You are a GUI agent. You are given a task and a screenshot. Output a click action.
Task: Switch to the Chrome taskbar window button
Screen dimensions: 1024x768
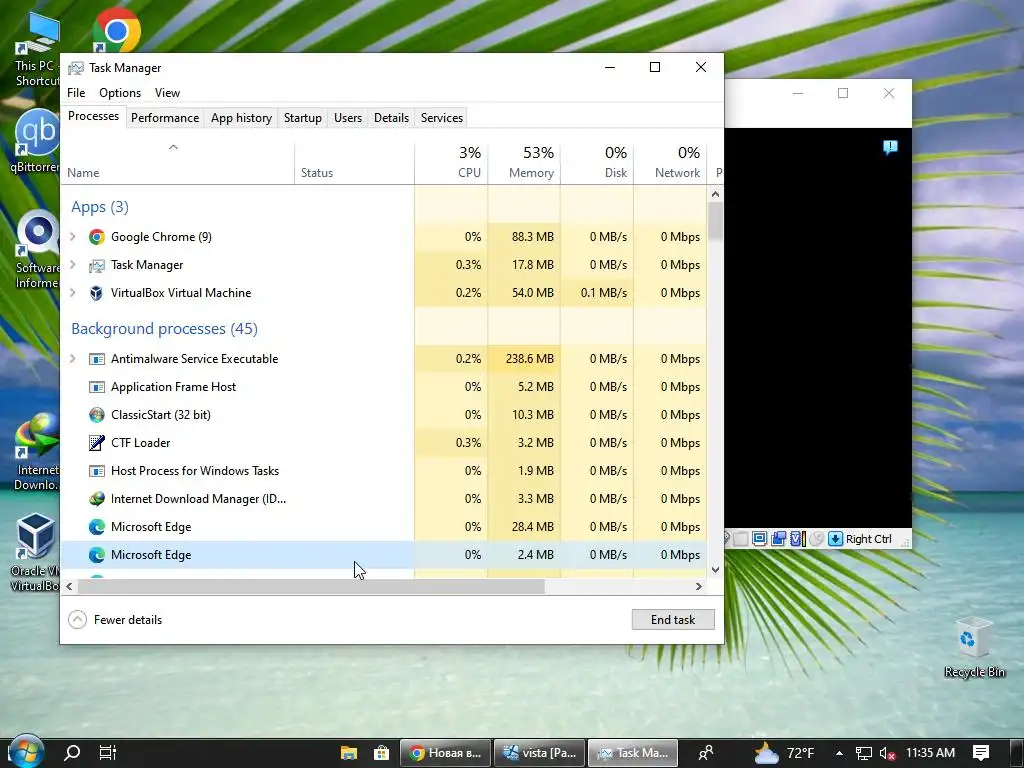pyautogui.click(x=445, y=753)
